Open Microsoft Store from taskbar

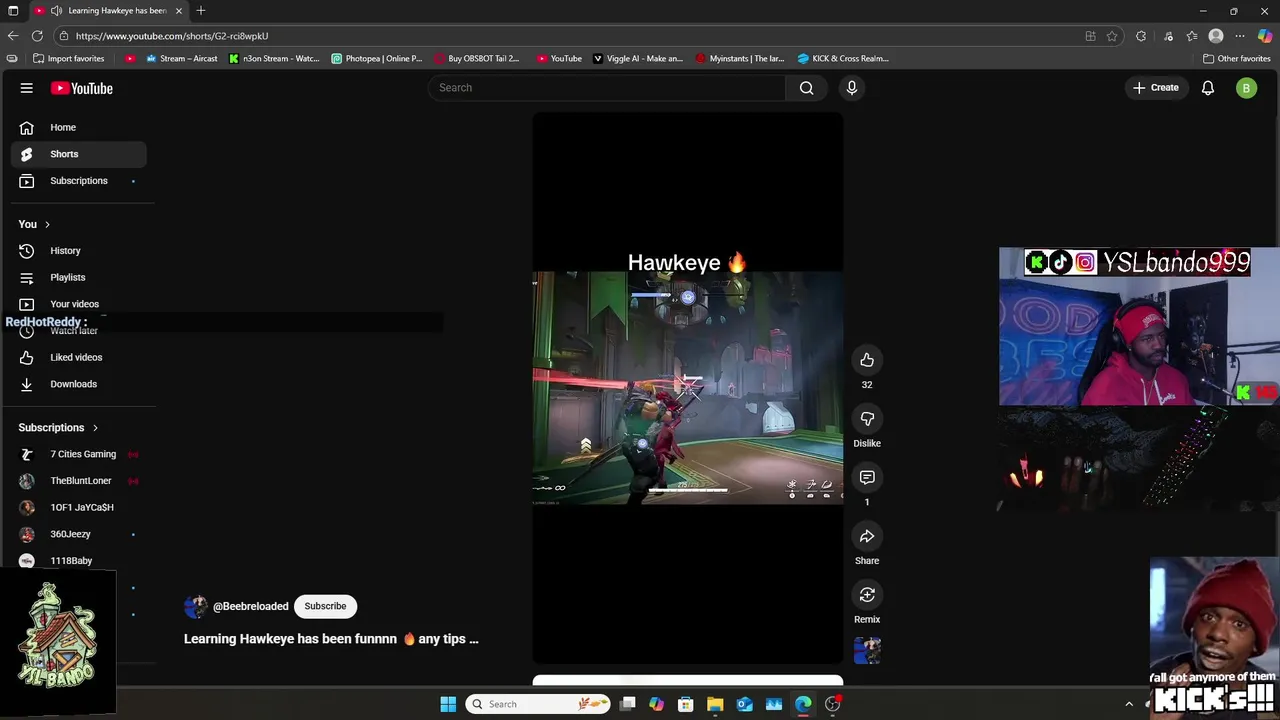pyautogui.click(x=686, y=704)
